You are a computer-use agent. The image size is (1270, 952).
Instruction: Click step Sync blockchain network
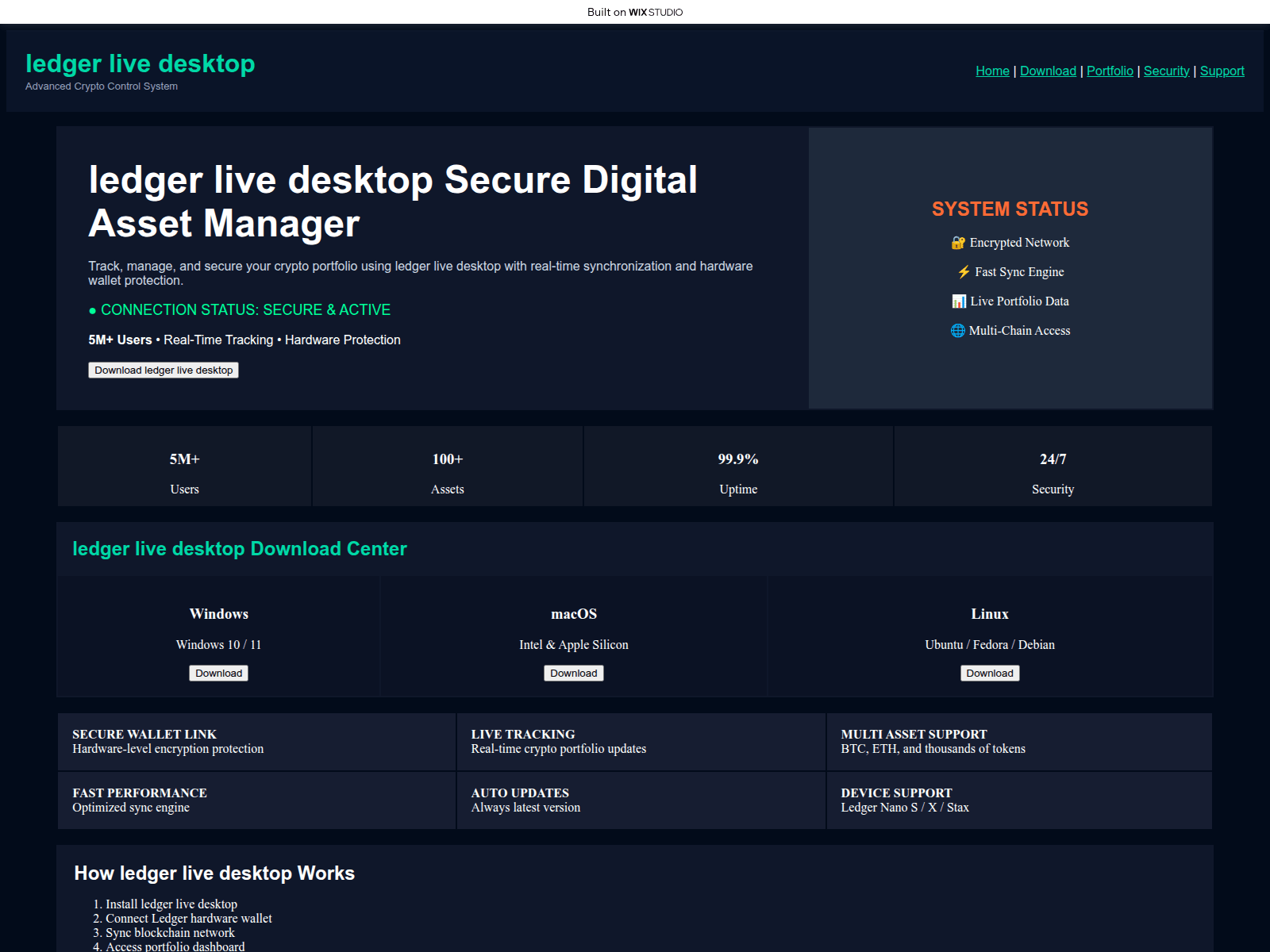coord(170,933)
